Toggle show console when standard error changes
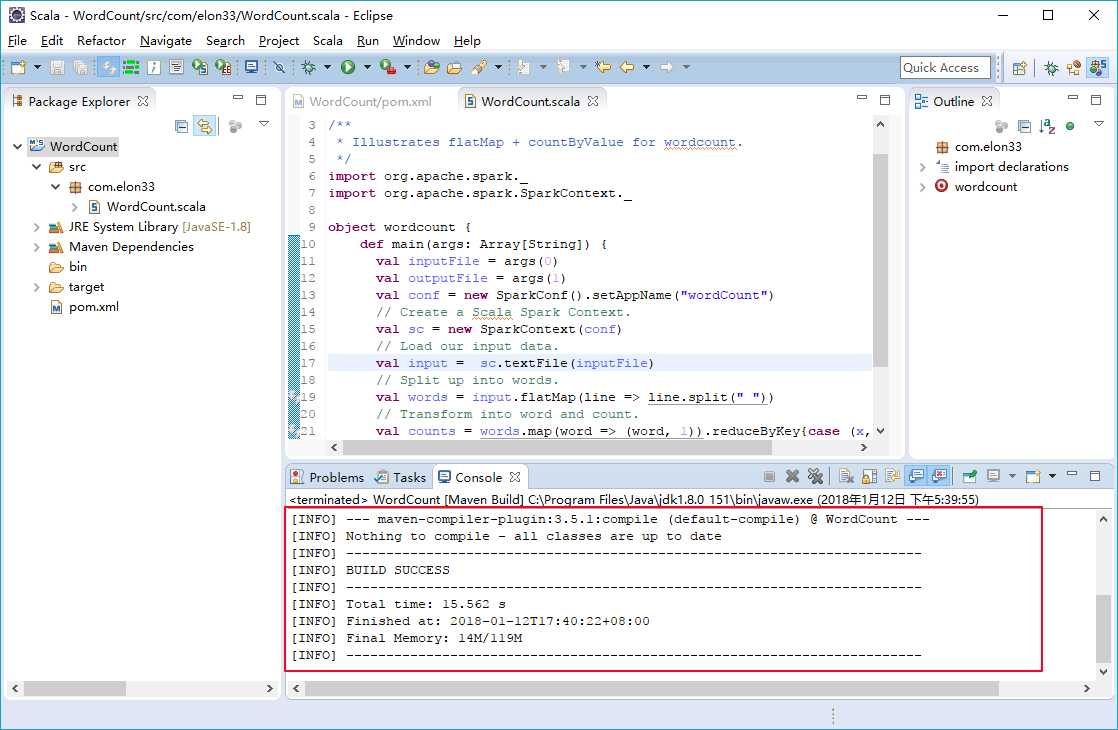 pyautogui.click(x=940, y=475)
